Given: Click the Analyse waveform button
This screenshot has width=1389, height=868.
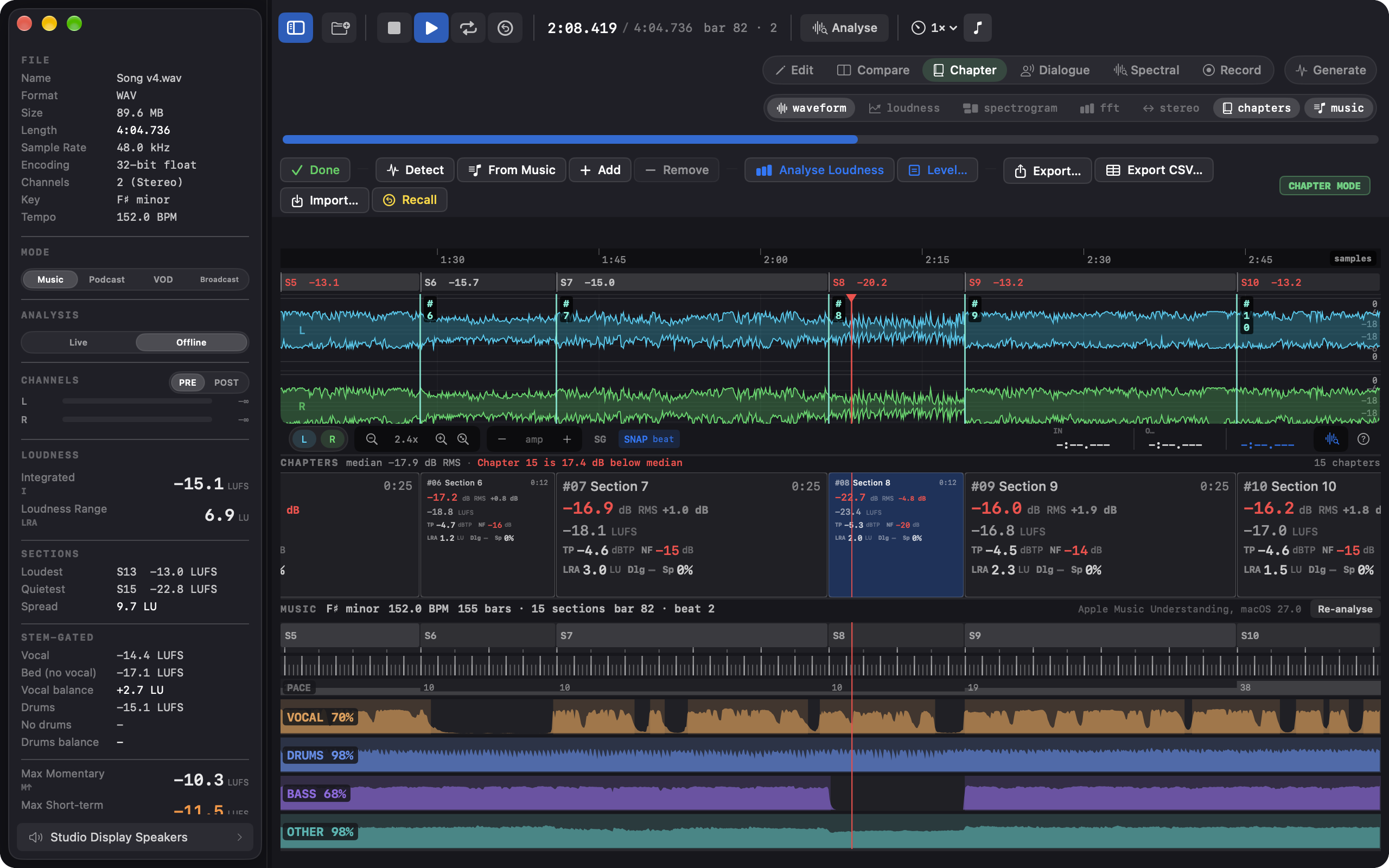Looking at the screenshot, I should [844, 28].
